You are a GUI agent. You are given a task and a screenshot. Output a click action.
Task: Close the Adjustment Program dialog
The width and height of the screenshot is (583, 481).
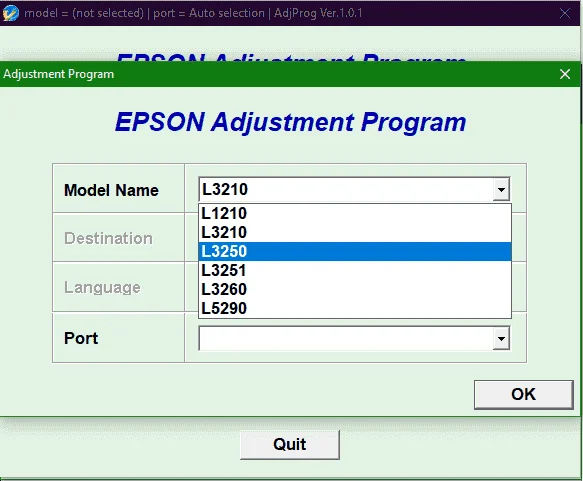point(565,74)
